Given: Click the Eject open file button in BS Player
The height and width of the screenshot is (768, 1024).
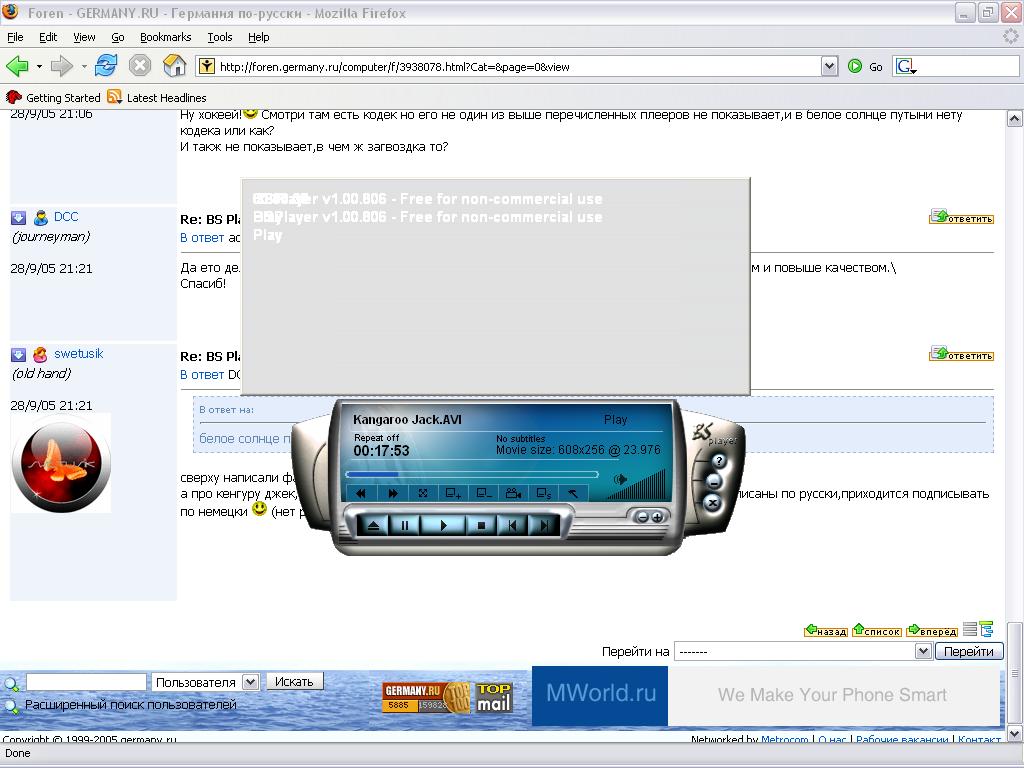Looking at the screenshot, I should [374, 525].
